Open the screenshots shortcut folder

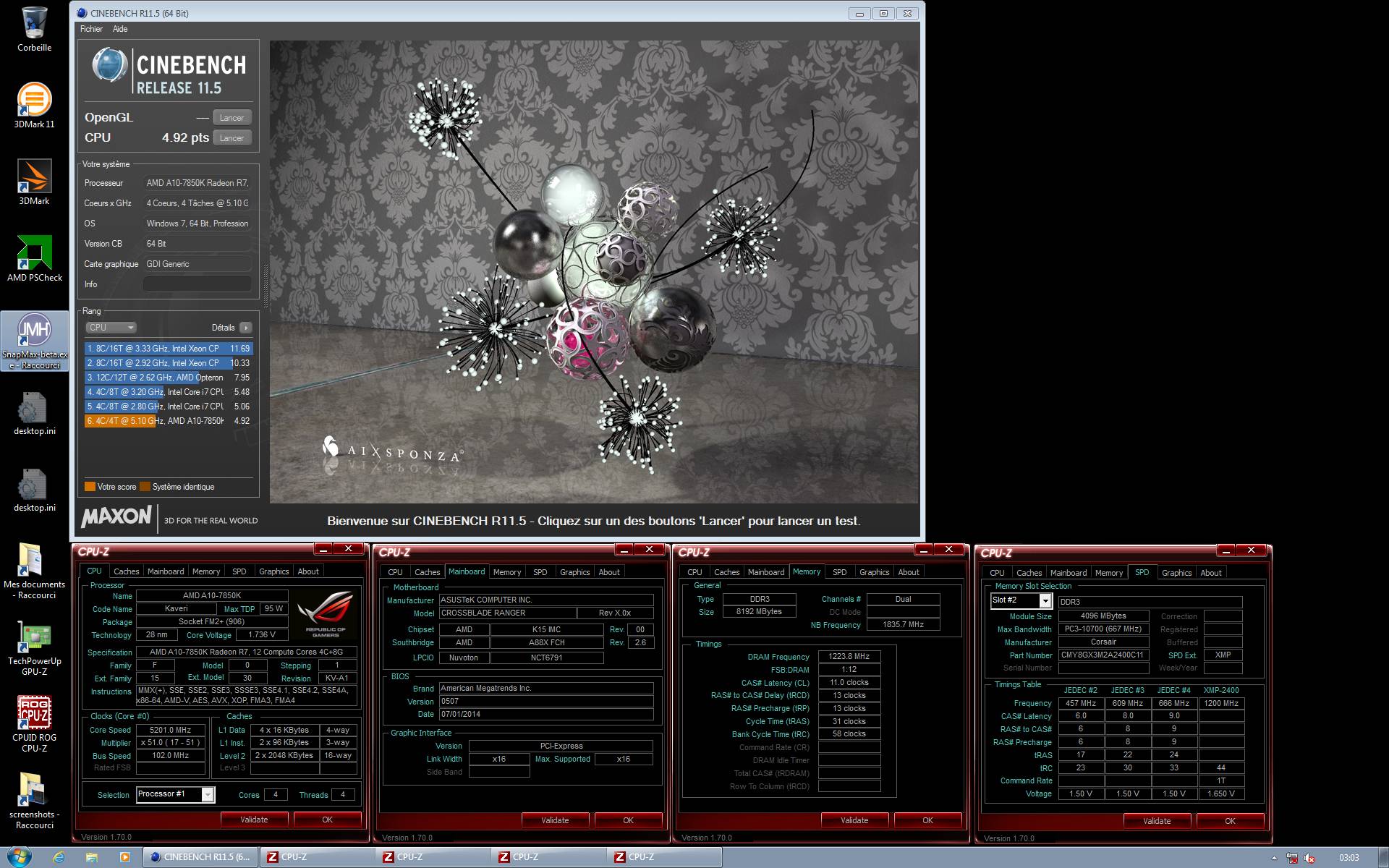click(x=34, y=801)
